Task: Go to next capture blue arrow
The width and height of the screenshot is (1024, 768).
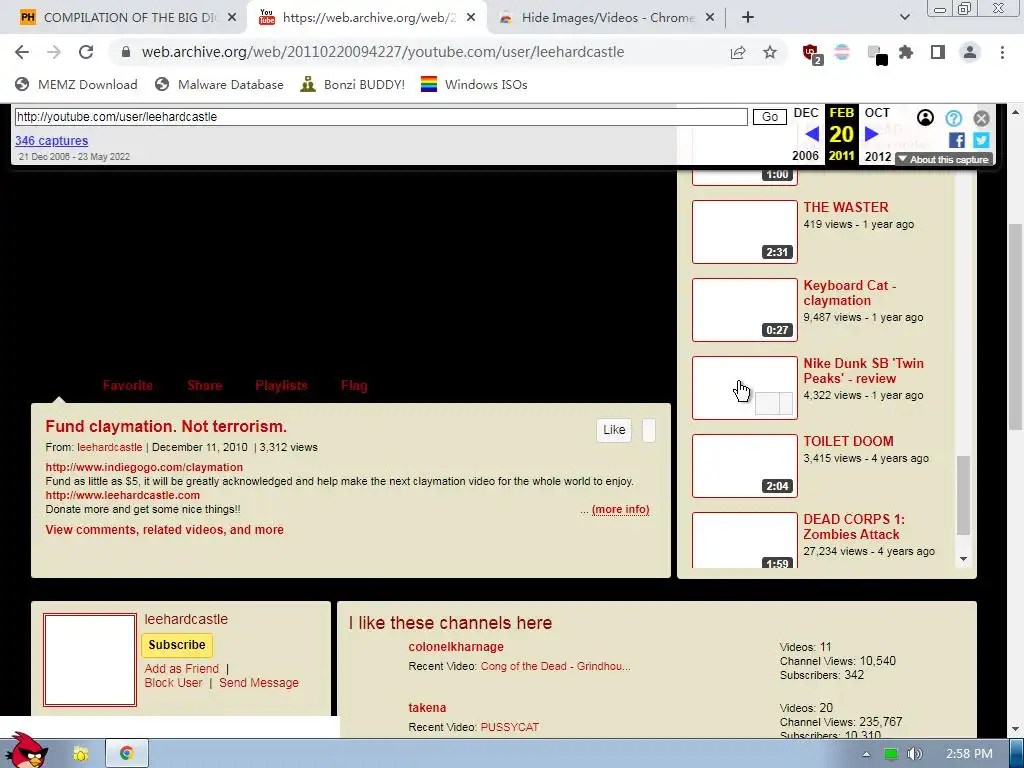Action: click(x=872, y=134)
